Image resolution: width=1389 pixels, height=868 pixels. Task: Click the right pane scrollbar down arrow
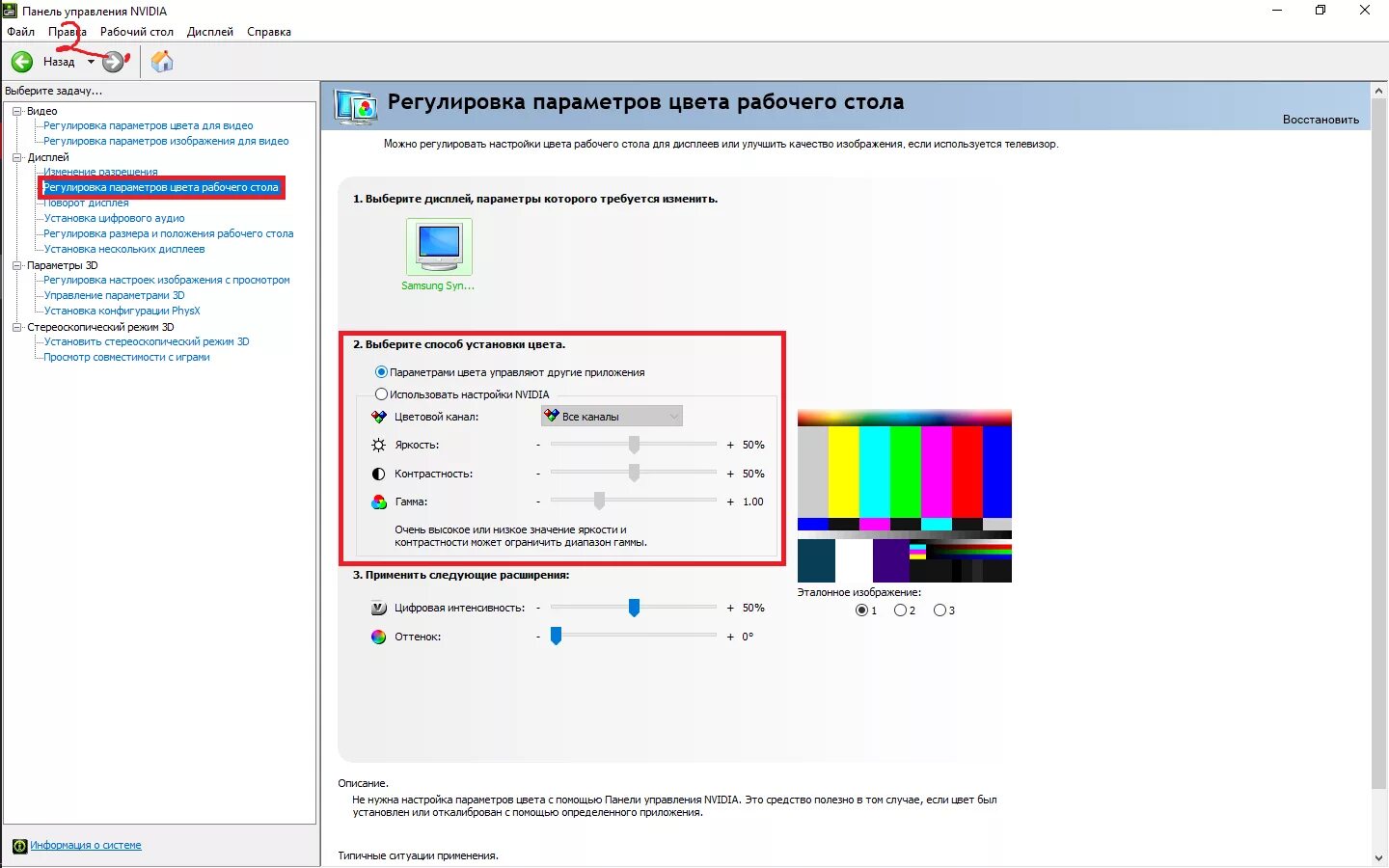(1378, 858)
